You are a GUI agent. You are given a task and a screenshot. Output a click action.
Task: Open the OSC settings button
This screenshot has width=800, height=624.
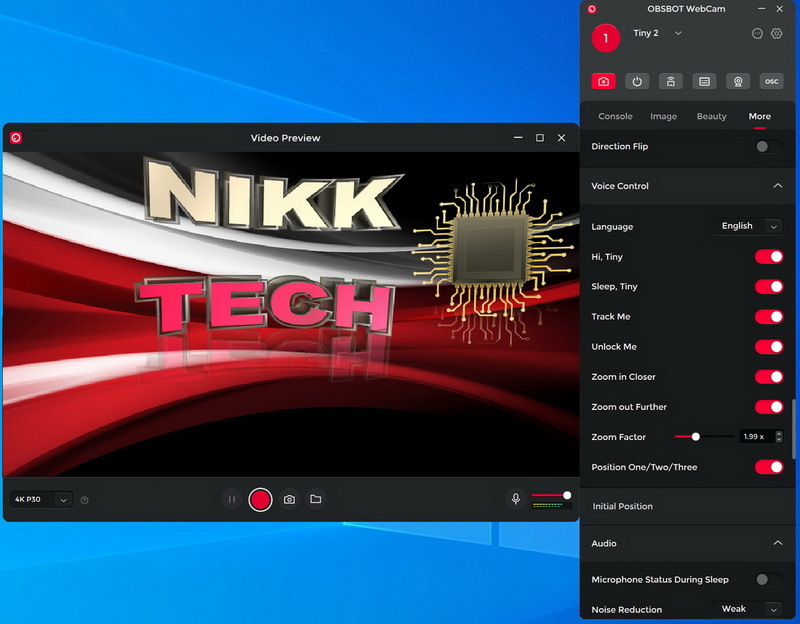click(771, 82)
